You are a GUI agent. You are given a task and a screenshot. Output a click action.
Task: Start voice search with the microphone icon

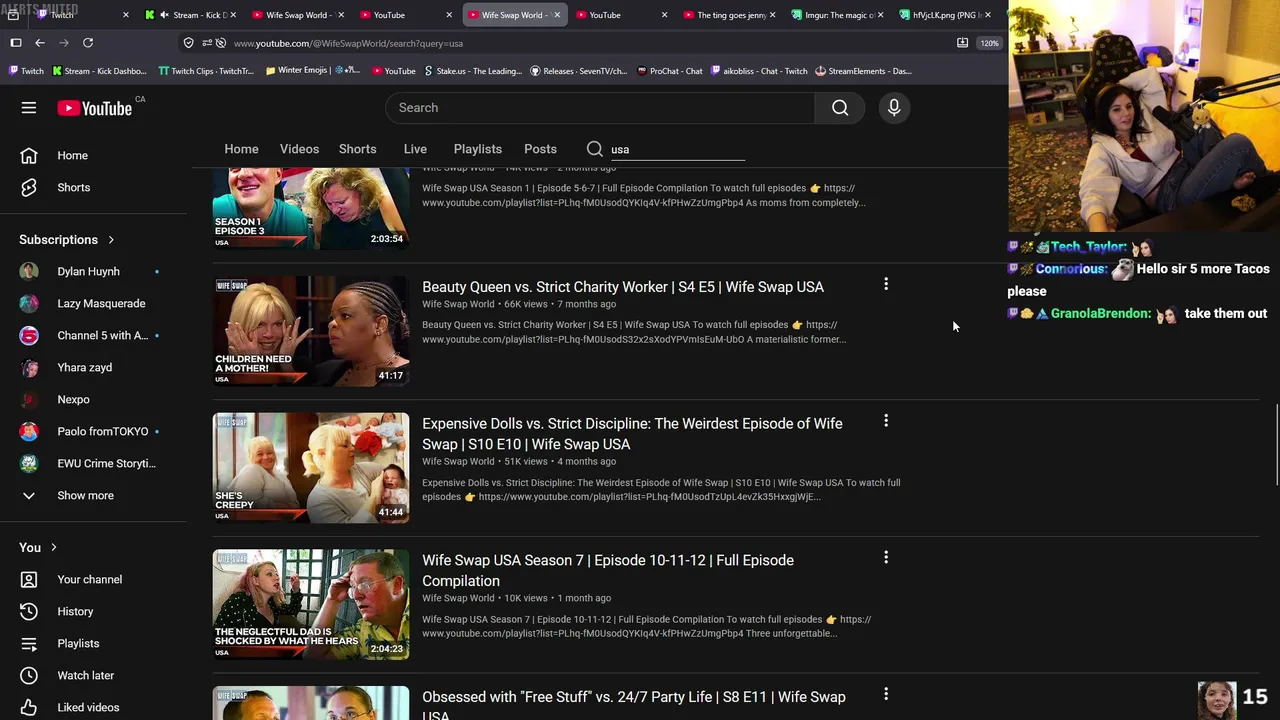point(894,108)
